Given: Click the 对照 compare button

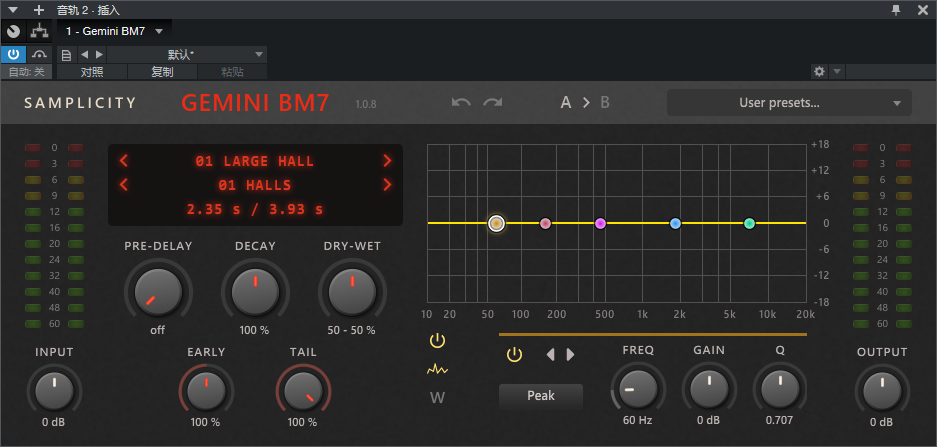Looking at the screenshot, I should [x=92, y=72].
